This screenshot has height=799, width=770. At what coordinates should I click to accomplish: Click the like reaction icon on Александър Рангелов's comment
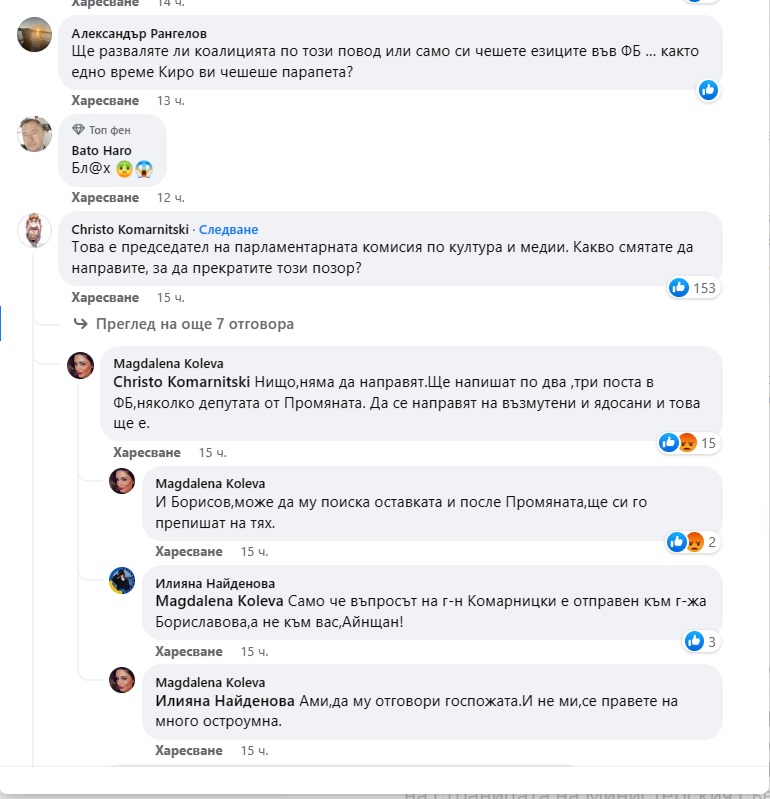pos(708,89)
